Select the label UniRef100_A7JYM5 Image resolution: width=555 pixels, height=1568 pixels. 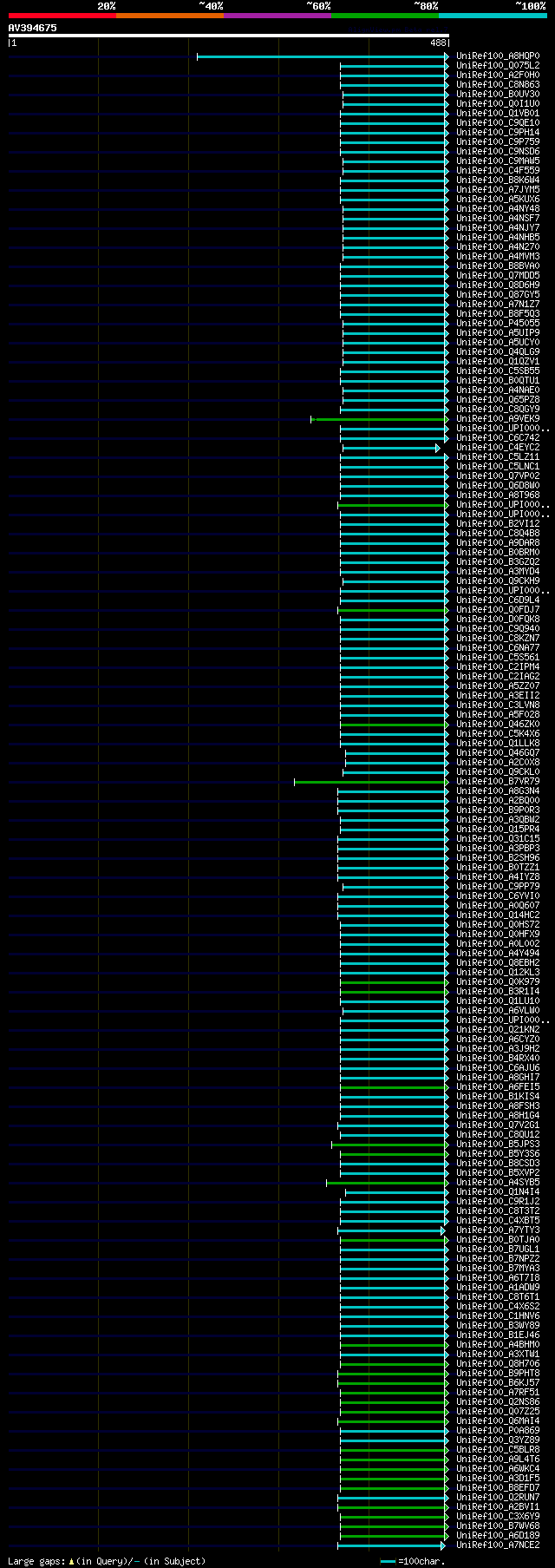pyautogui.click(x=498, y=190)
